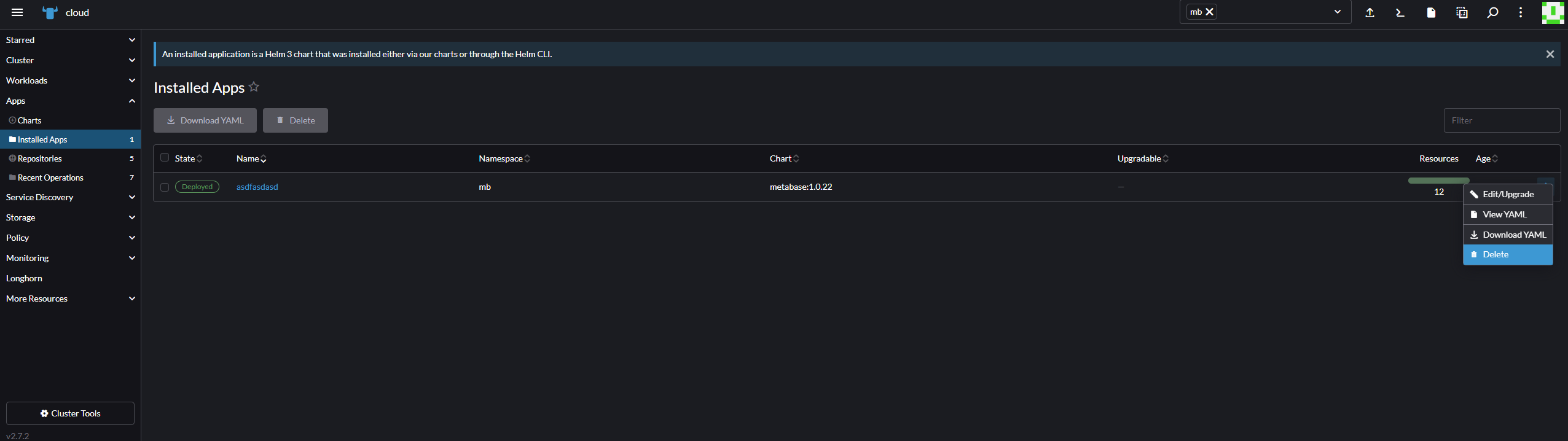Click the Cluster Tools button
This screenshot has width=1568, height=441.
(70, 413)
